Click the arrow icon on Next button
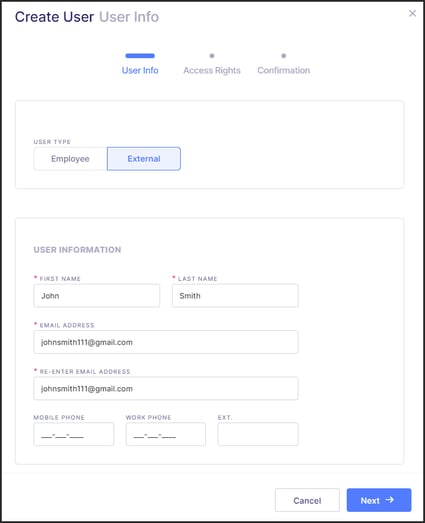 click(389, 500)
